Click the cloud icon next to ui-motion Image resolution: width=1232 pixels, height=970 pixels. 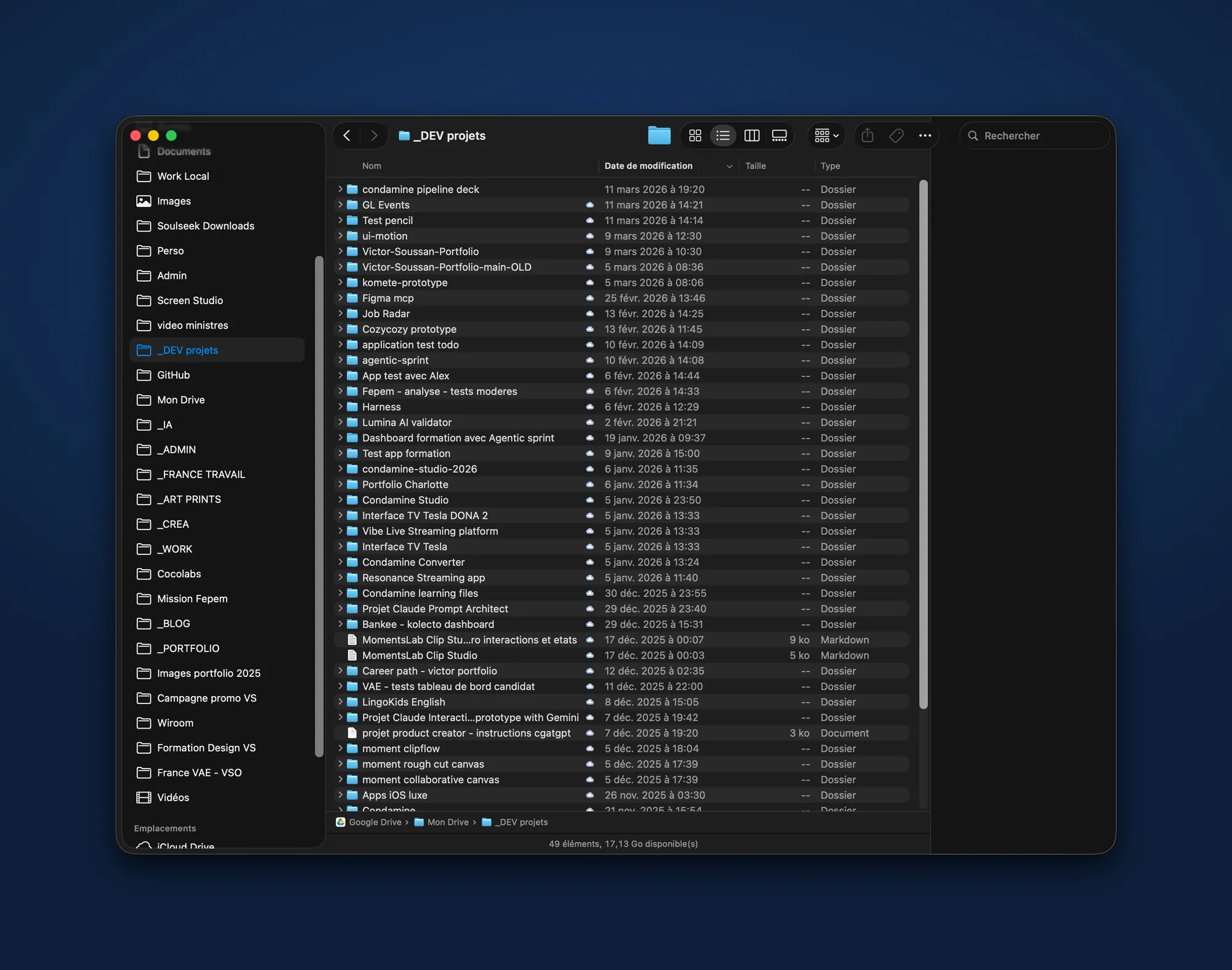[590, 236]
